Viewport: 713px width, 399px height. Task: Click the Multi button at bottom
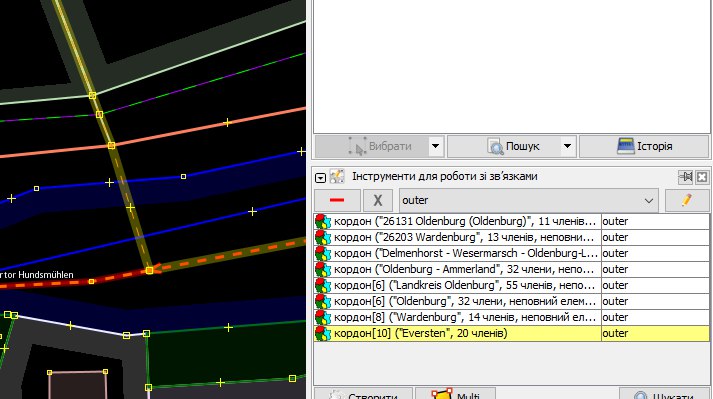tap(455, 394)
